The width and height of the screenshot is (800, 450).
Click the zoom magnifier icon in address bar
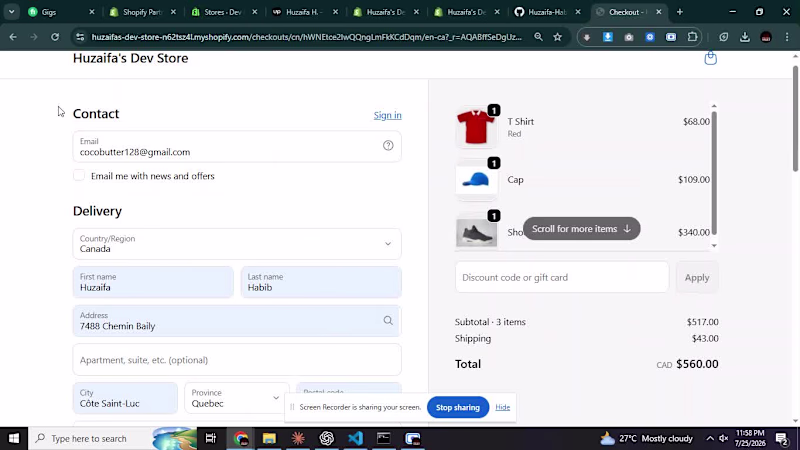click(538, 37)
